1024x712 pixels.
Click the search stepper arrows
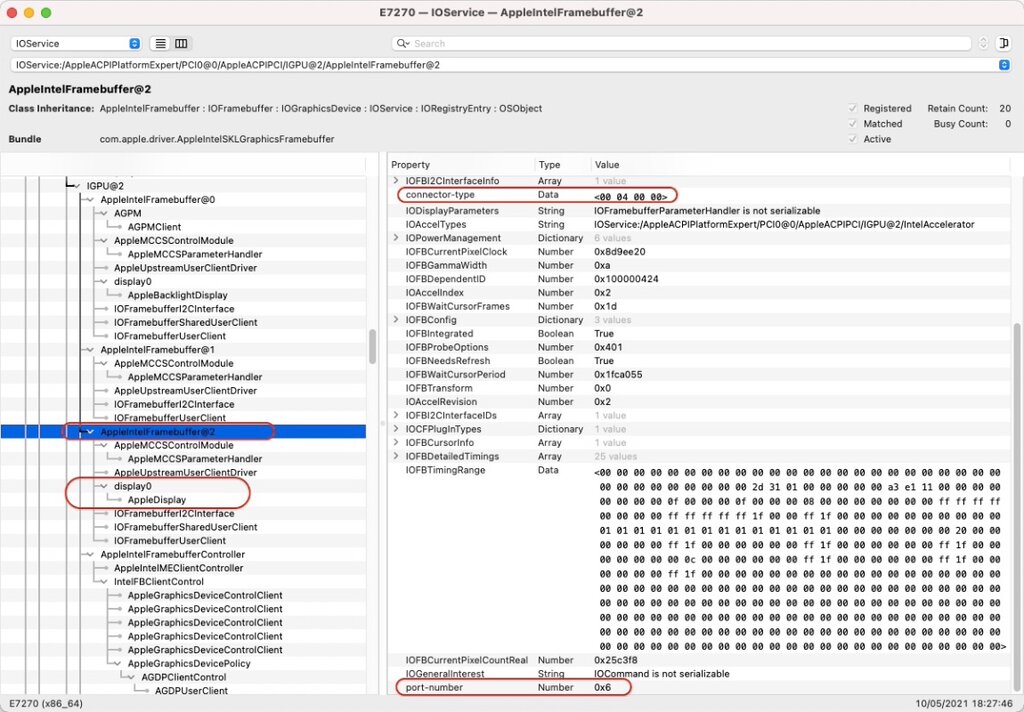click(983, 44)
